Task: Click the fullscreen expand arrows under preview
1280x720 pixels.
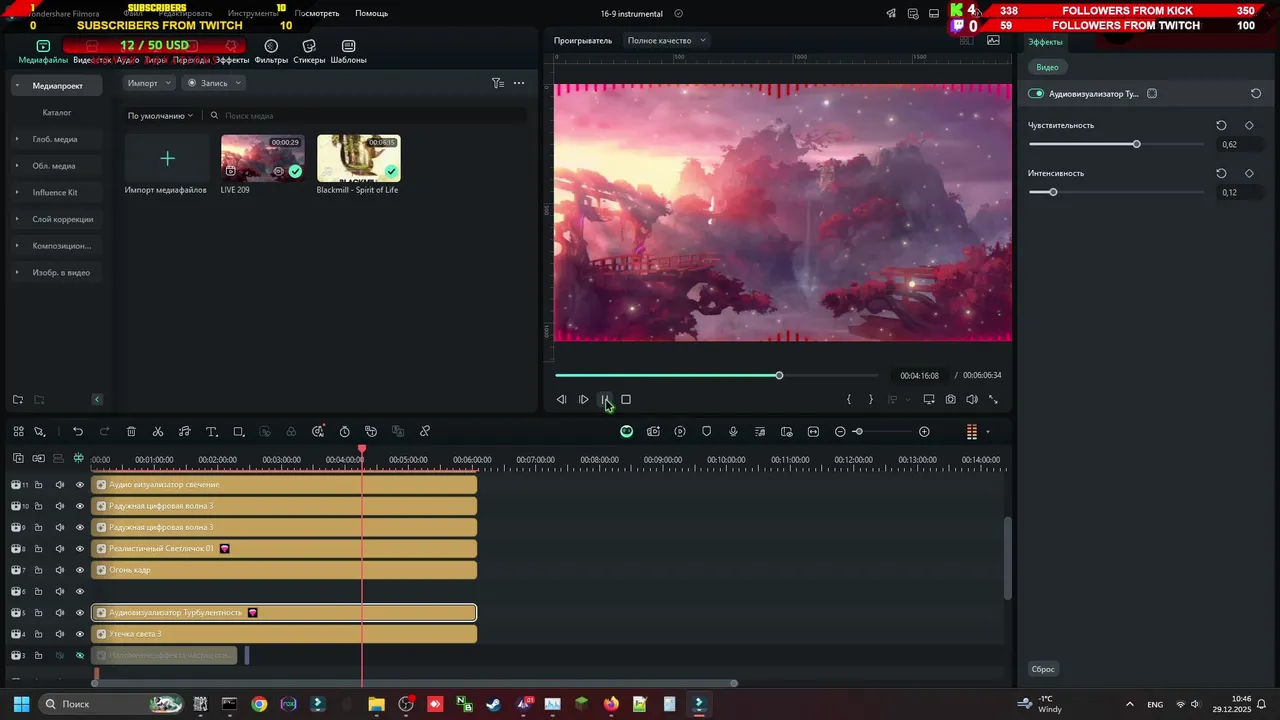Action: pyautogui.click(x=993, y=399)
